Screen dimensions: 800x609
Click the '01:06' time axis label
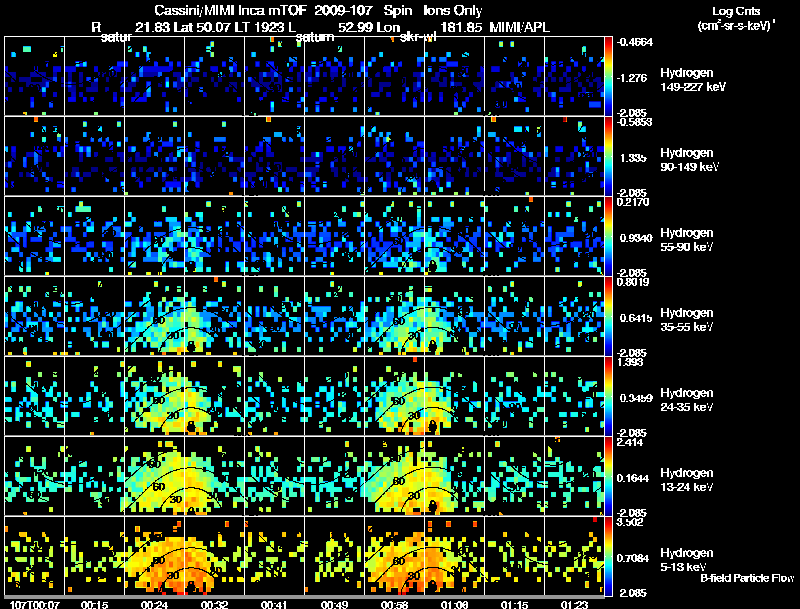(x=454, y=605)
